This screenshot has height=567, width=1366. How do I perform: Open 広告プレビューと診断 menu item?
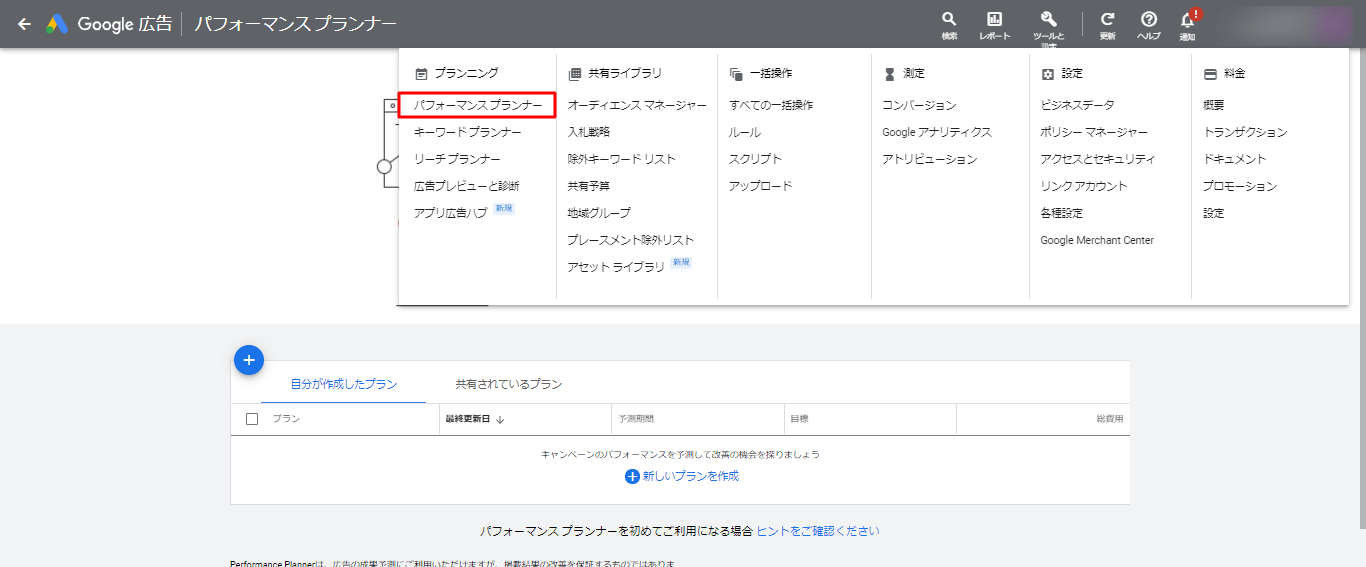(x=467, y=186)
